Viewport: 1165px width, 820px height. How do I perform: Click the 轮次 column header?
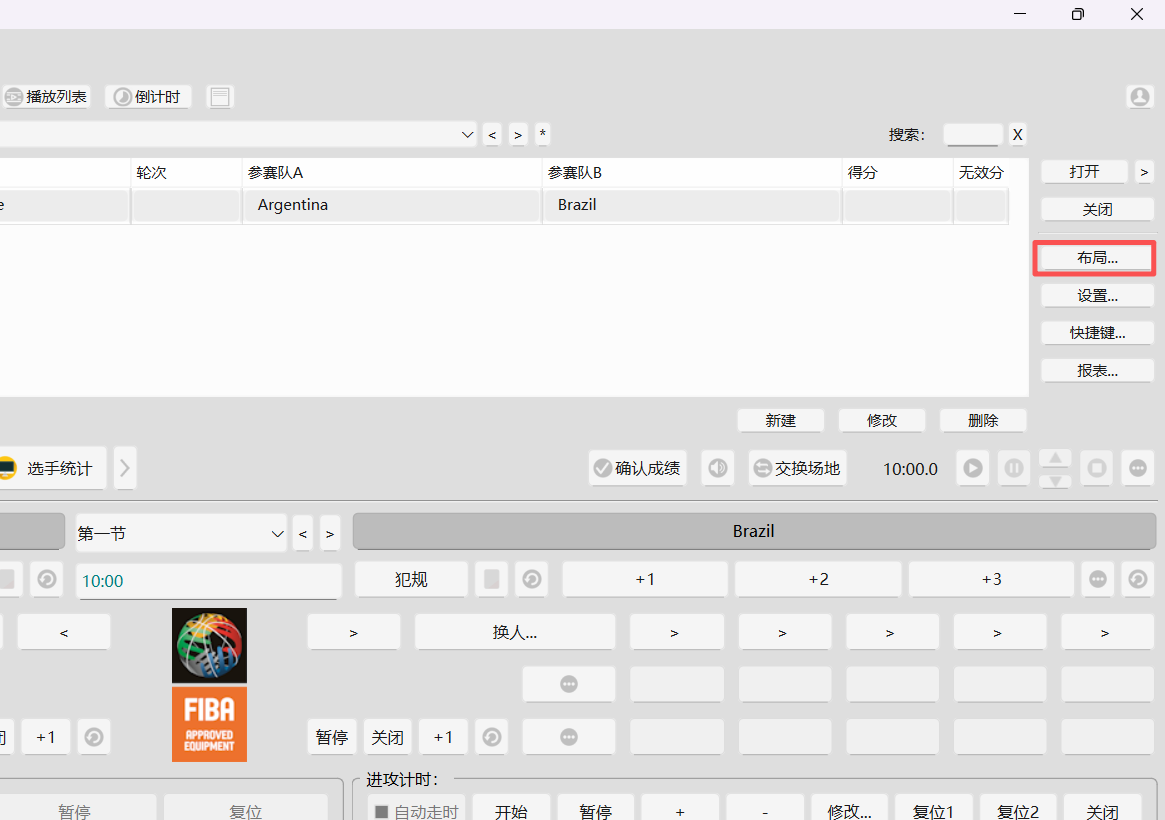(x=186, y=172)
